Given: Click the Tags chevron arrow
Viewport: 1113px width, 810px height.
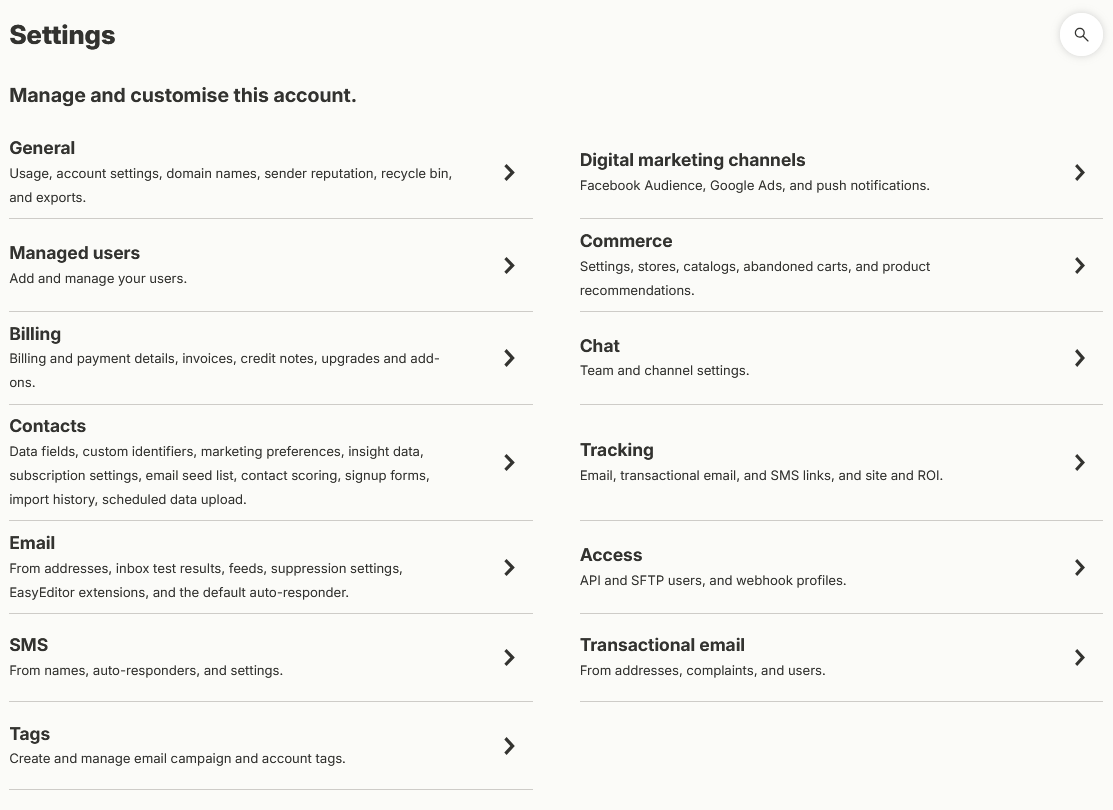Looking at the screenshot, I should (x=509, y=745).
